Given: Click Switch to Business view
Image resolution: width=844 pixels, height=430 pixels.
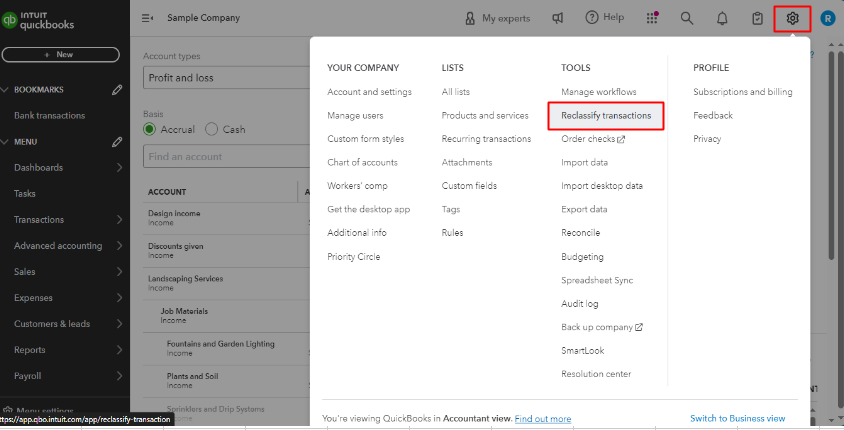Looking at the screenshot, I should pos(737,418).
